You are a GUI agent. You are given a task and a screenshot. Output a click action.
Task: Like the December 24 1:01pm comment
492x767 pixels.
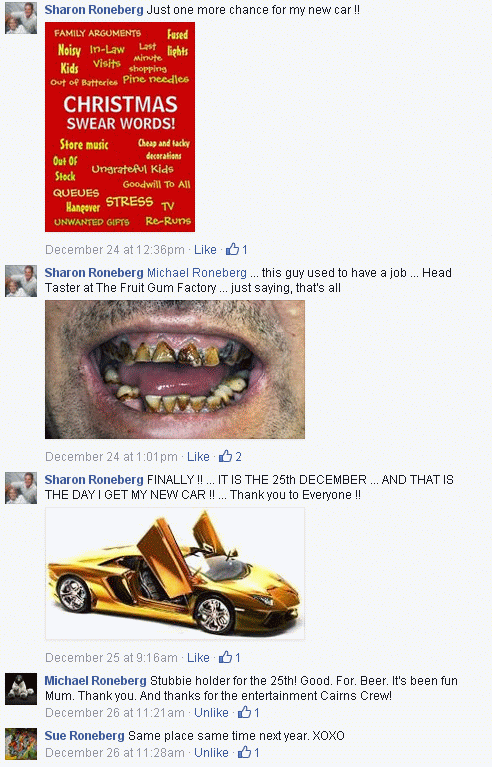[198, 456]
